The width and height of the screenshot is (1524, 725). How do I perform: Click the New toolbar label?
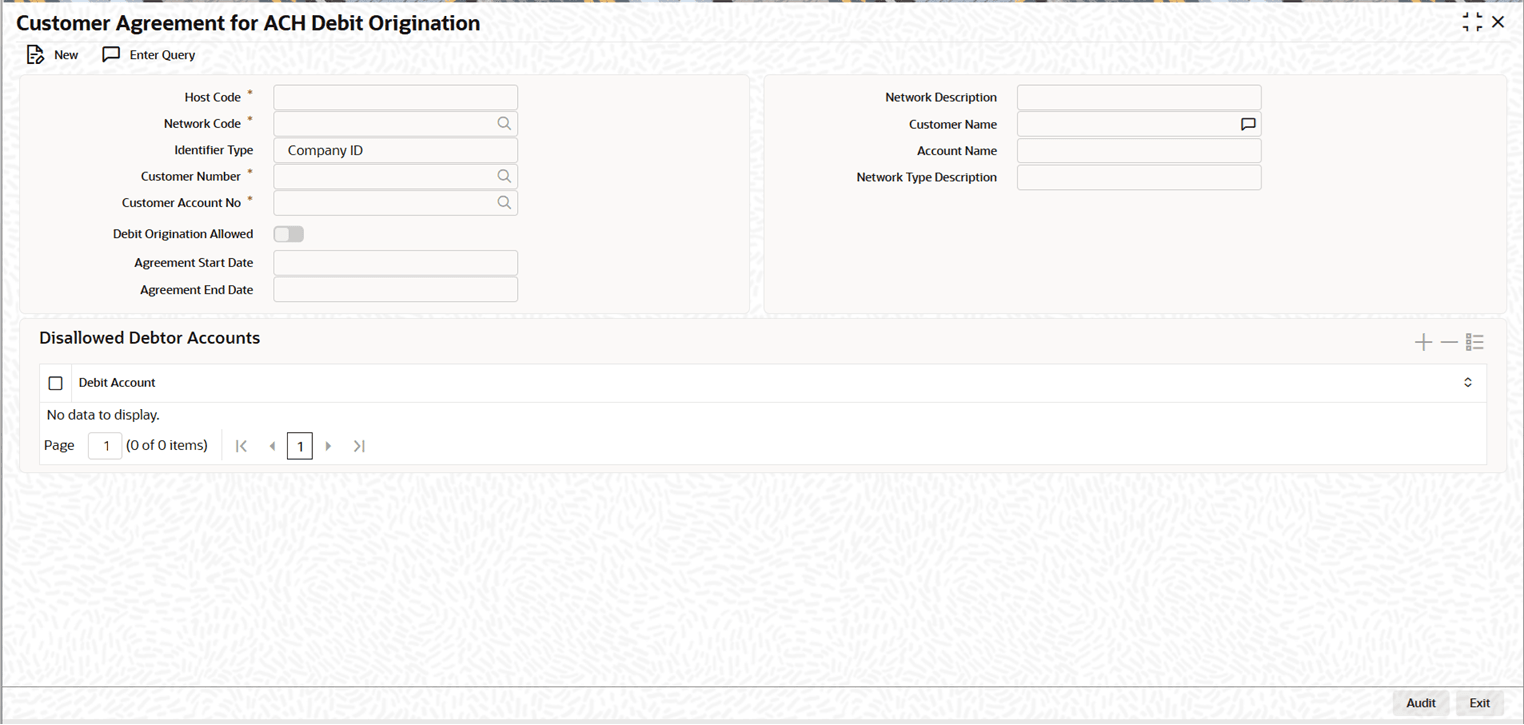(66, 55)
